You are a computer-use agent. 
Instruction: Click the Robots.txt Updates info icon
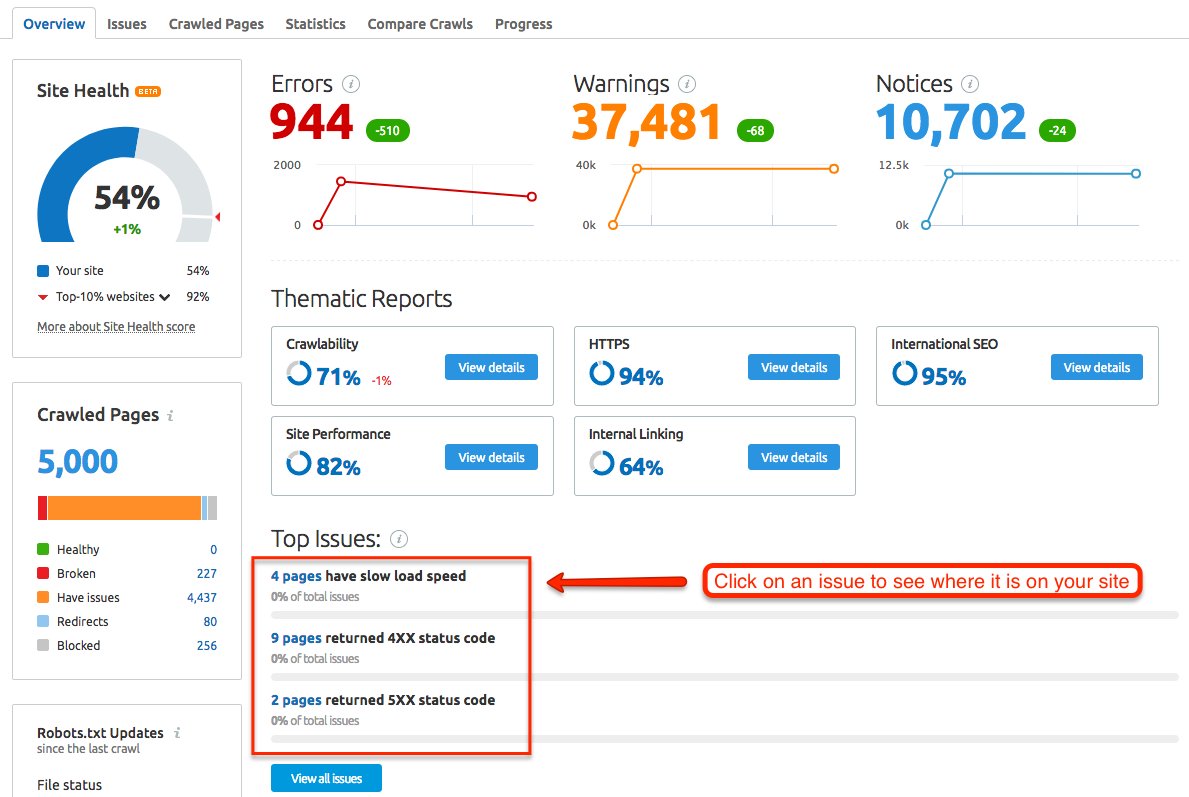178,733
